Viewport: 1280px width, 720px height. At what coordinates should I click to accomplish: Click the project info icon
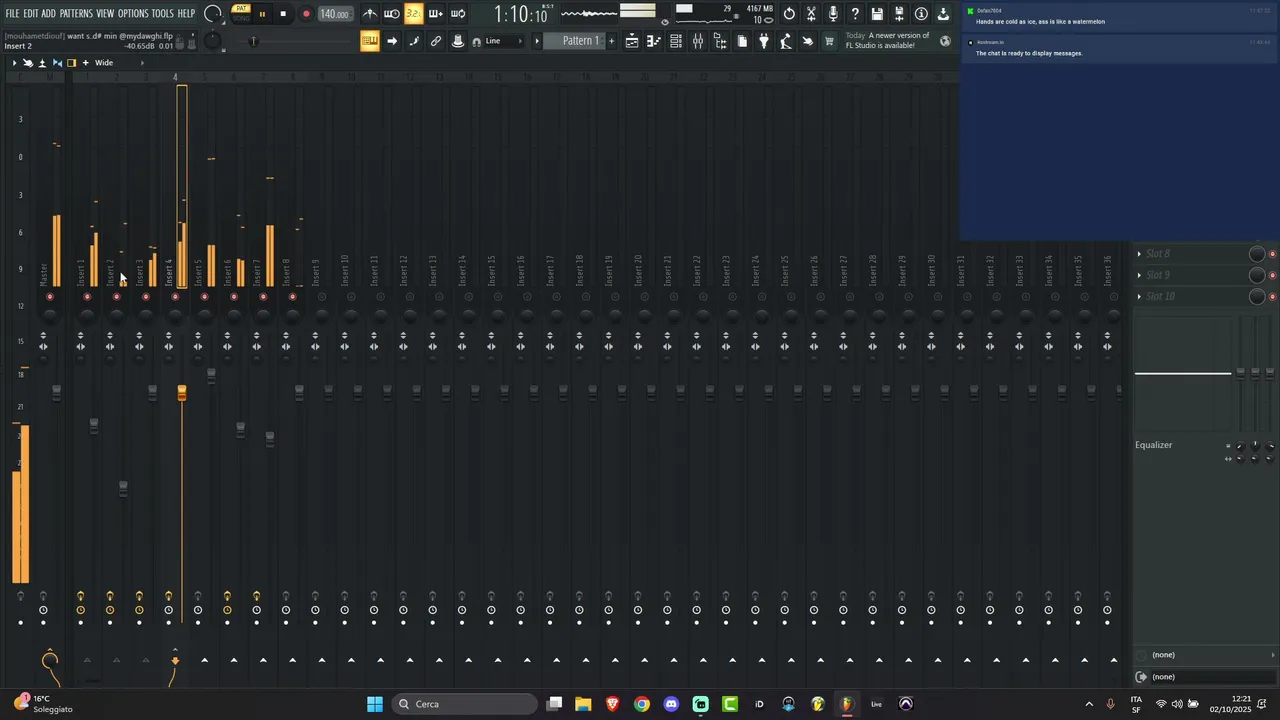921,14
